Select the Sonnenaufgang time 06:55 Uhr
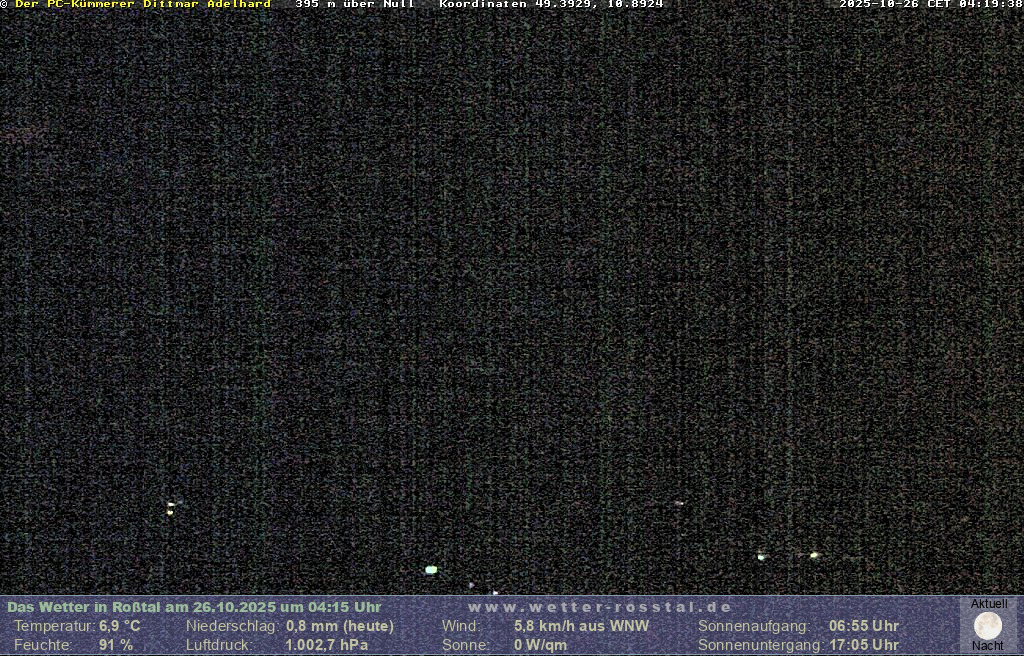The height and width of the screenshot is (656, 1024). click(863, 626)
